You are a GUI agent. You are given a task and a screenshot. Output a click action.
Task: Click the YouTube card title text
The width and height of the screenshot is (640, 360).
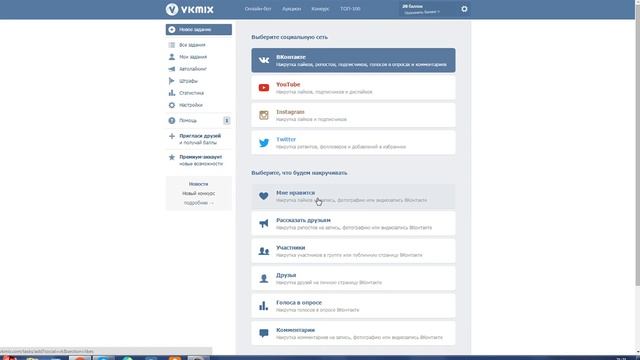tap(288, 84)
